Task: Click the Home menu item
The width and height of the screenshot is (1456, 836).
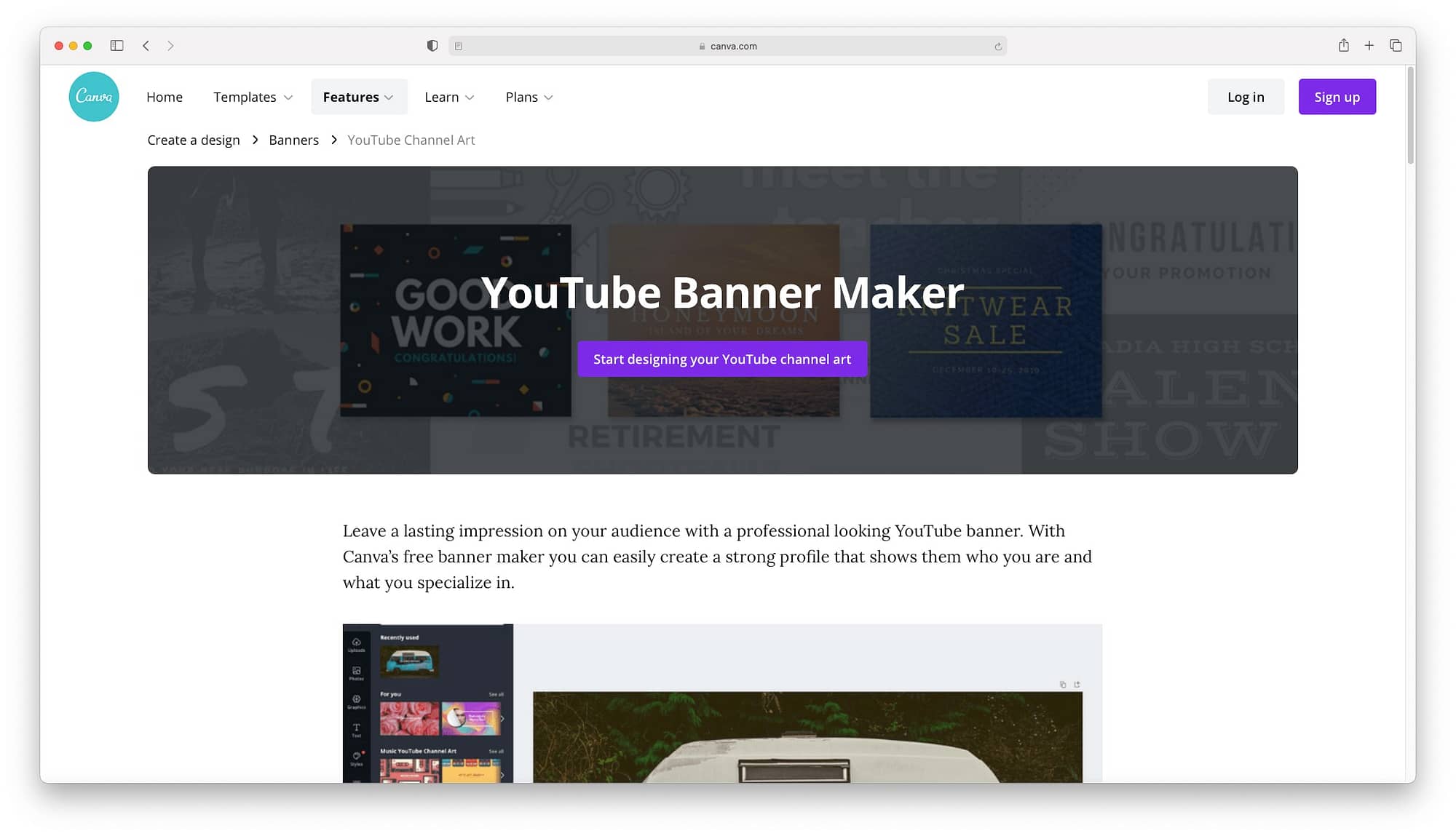Action: coord(164,97)
